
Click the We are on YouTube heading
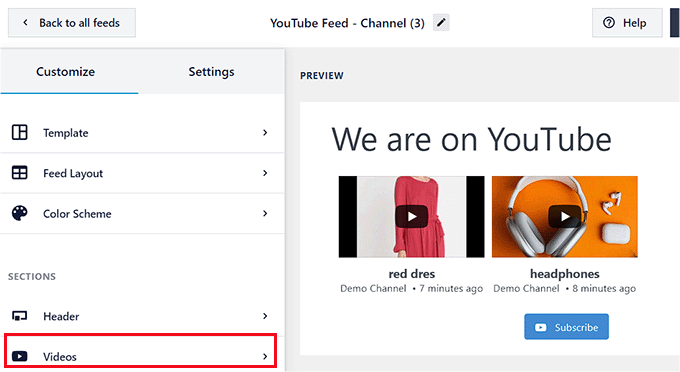tap(471, 139)
